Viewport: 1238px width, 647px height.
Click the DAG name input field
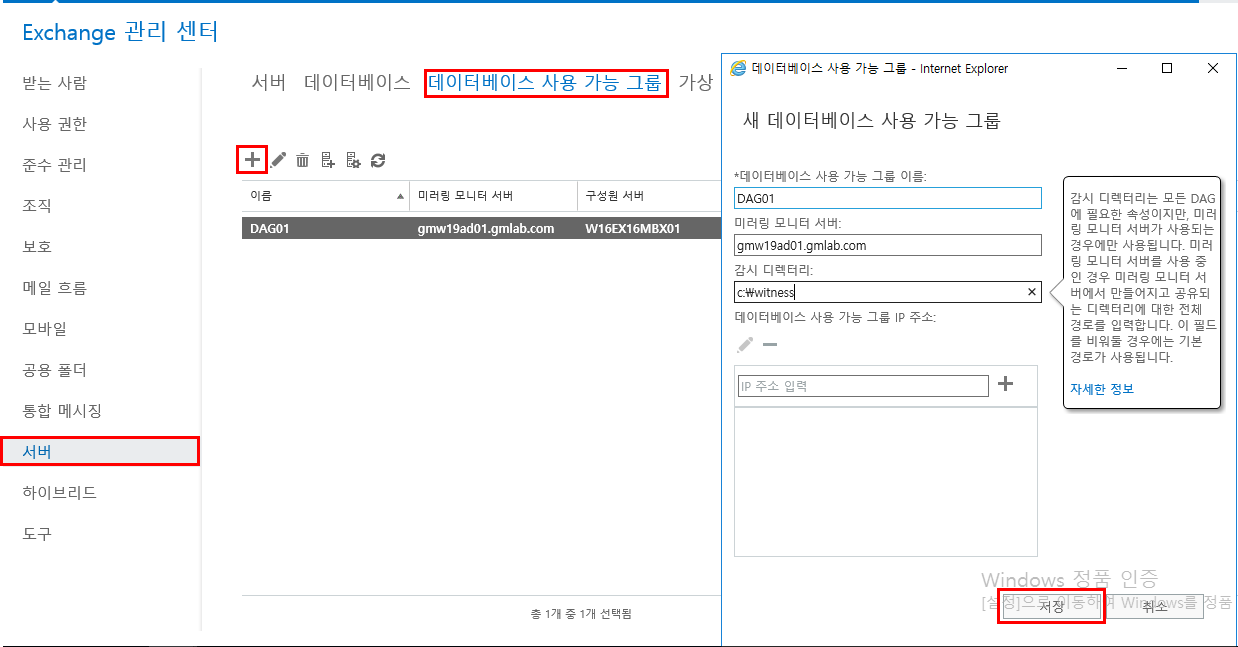click(x=888, y=198)
